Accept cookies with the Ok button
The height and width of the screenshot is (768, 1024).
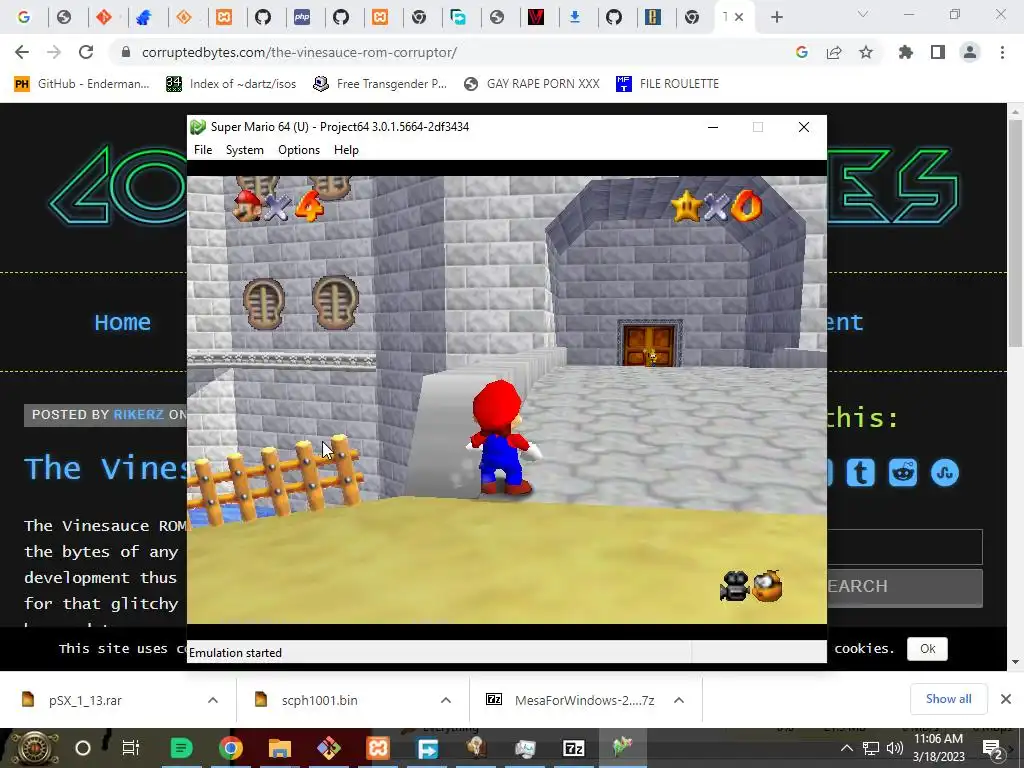927,648
